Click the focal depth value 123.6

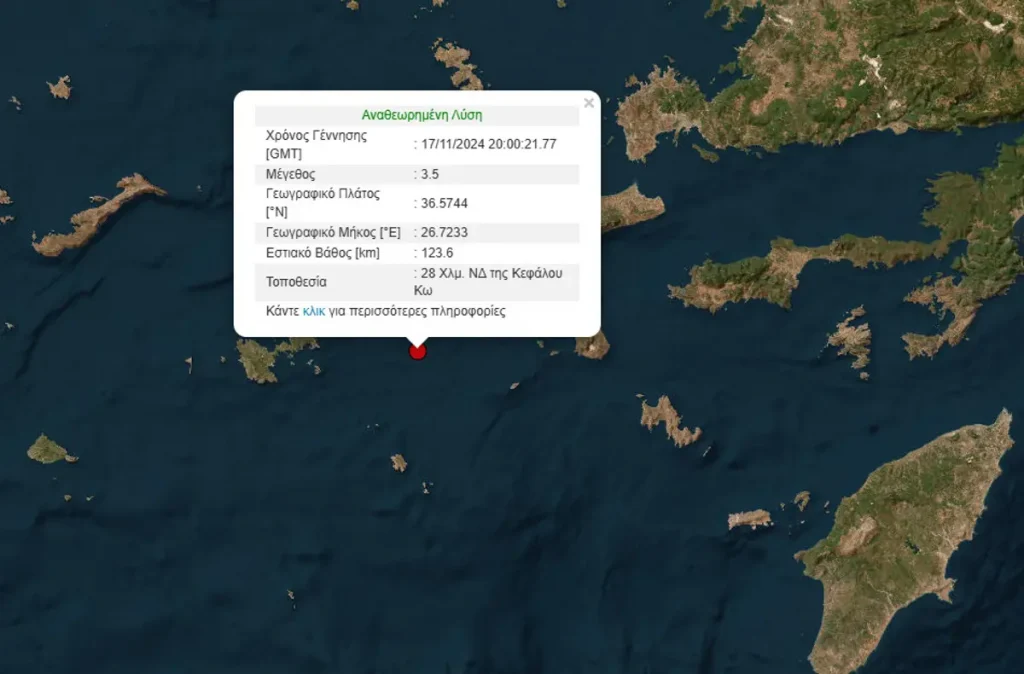point(437,252)
